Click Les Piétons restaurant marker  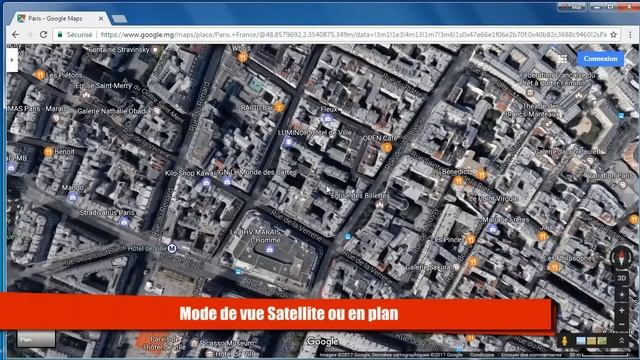coord(40,75)
